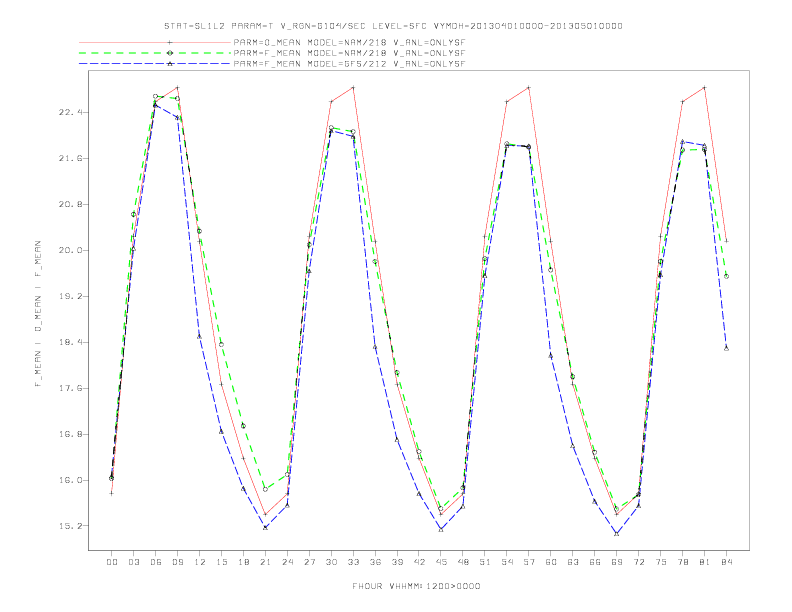Click the vertical axis title F_MEAN | O_MEAN | F_MEAN
This screenshot has height=612, width=792.
(38, 314)
